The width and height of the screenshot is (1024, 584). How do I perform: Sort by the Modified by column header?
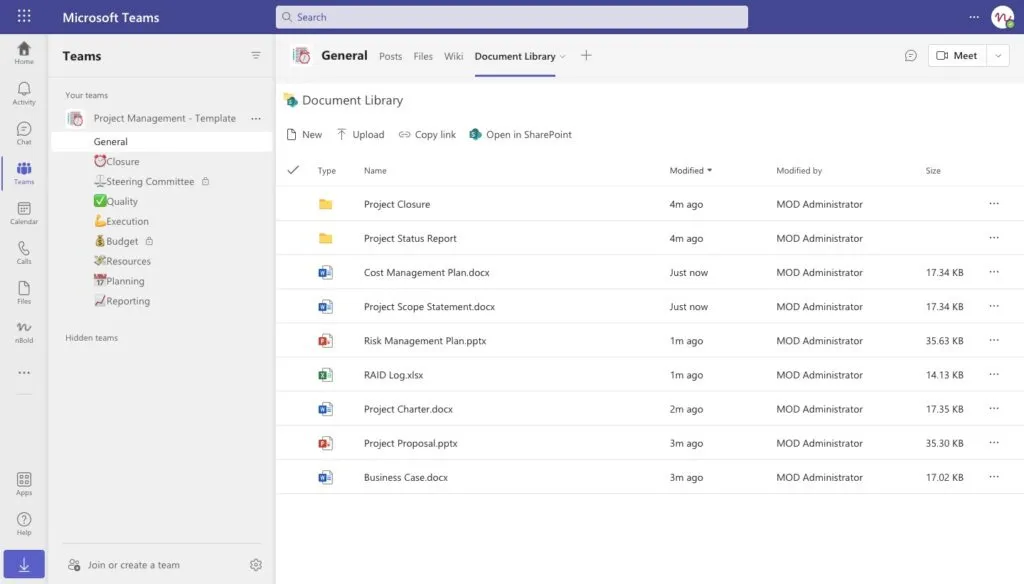coord(799,170)
